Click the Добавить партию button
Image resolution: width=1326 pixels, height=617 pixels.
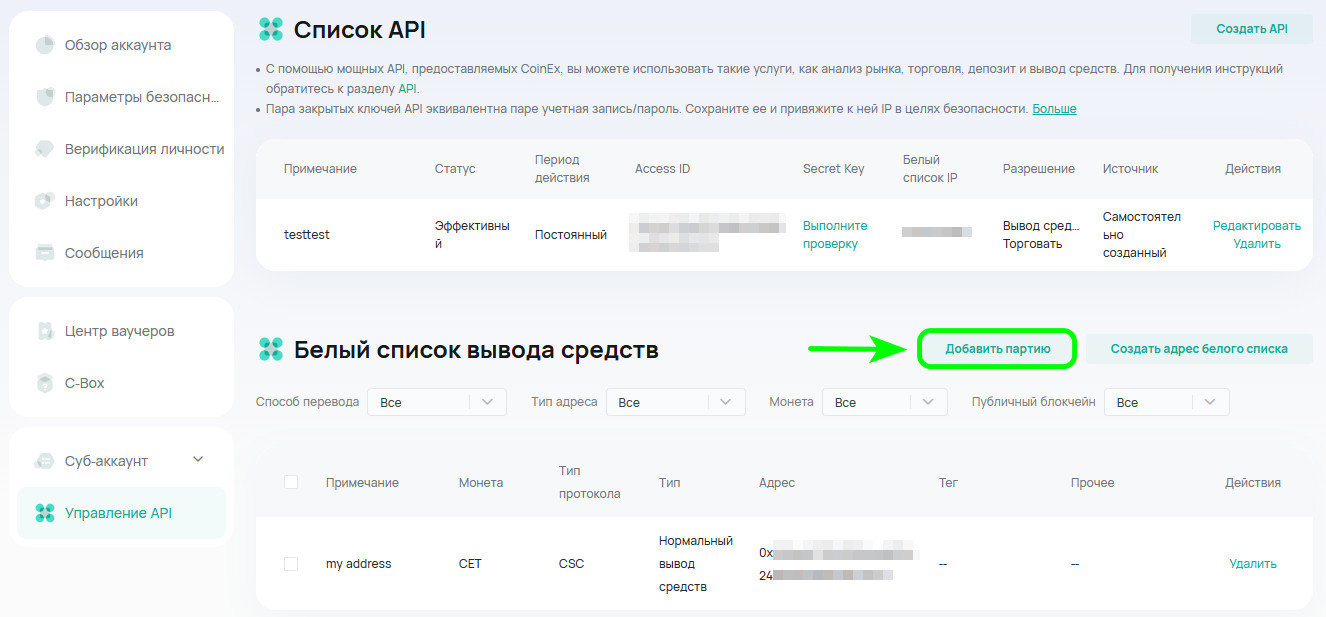click(997, 349)
